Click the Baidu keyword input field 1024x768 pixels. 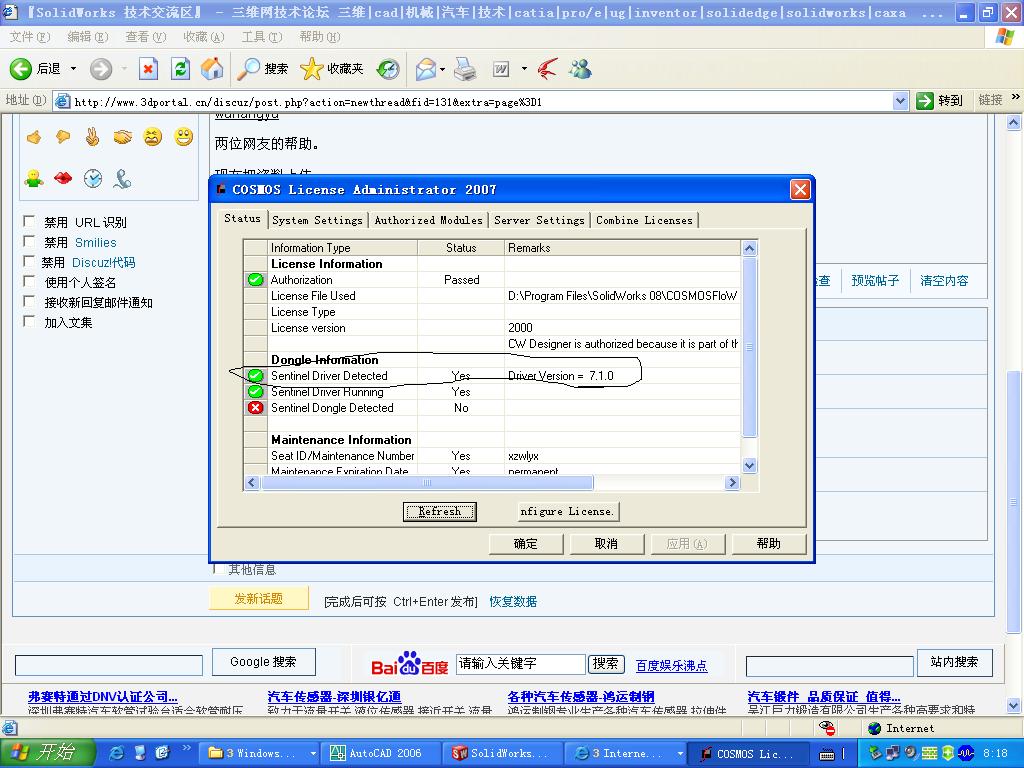[520, 664]
